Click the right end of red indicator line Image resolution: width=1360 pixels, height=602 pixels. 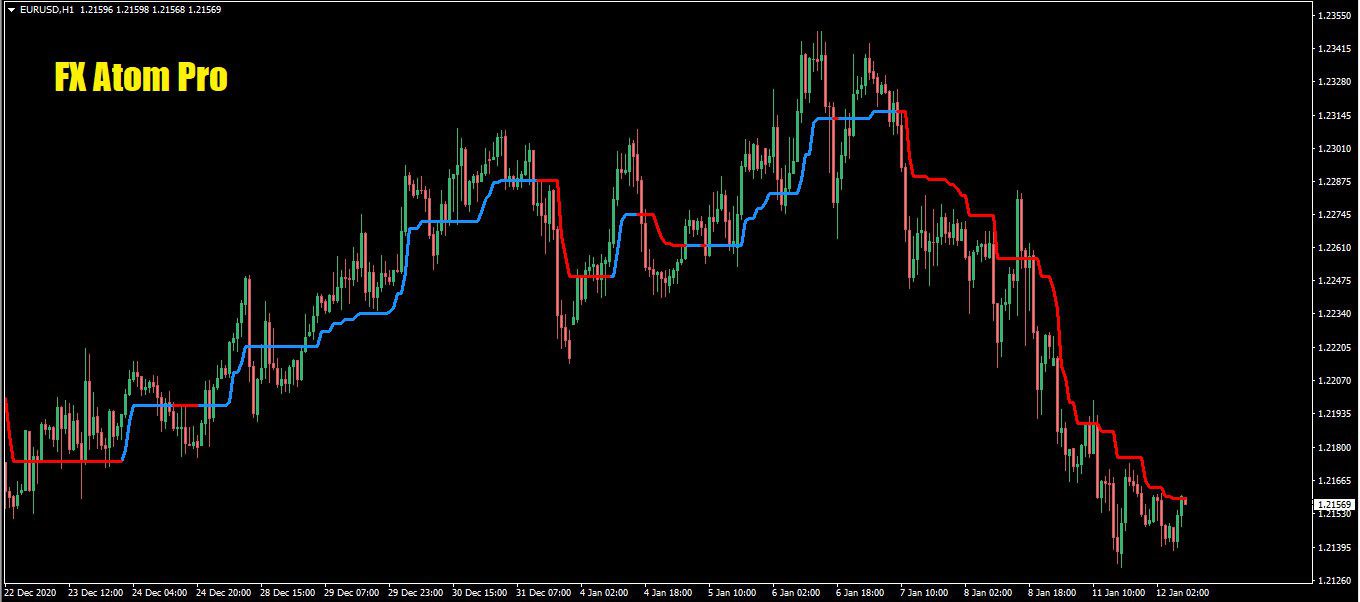pyautogui.click(x=1184, y=498)
